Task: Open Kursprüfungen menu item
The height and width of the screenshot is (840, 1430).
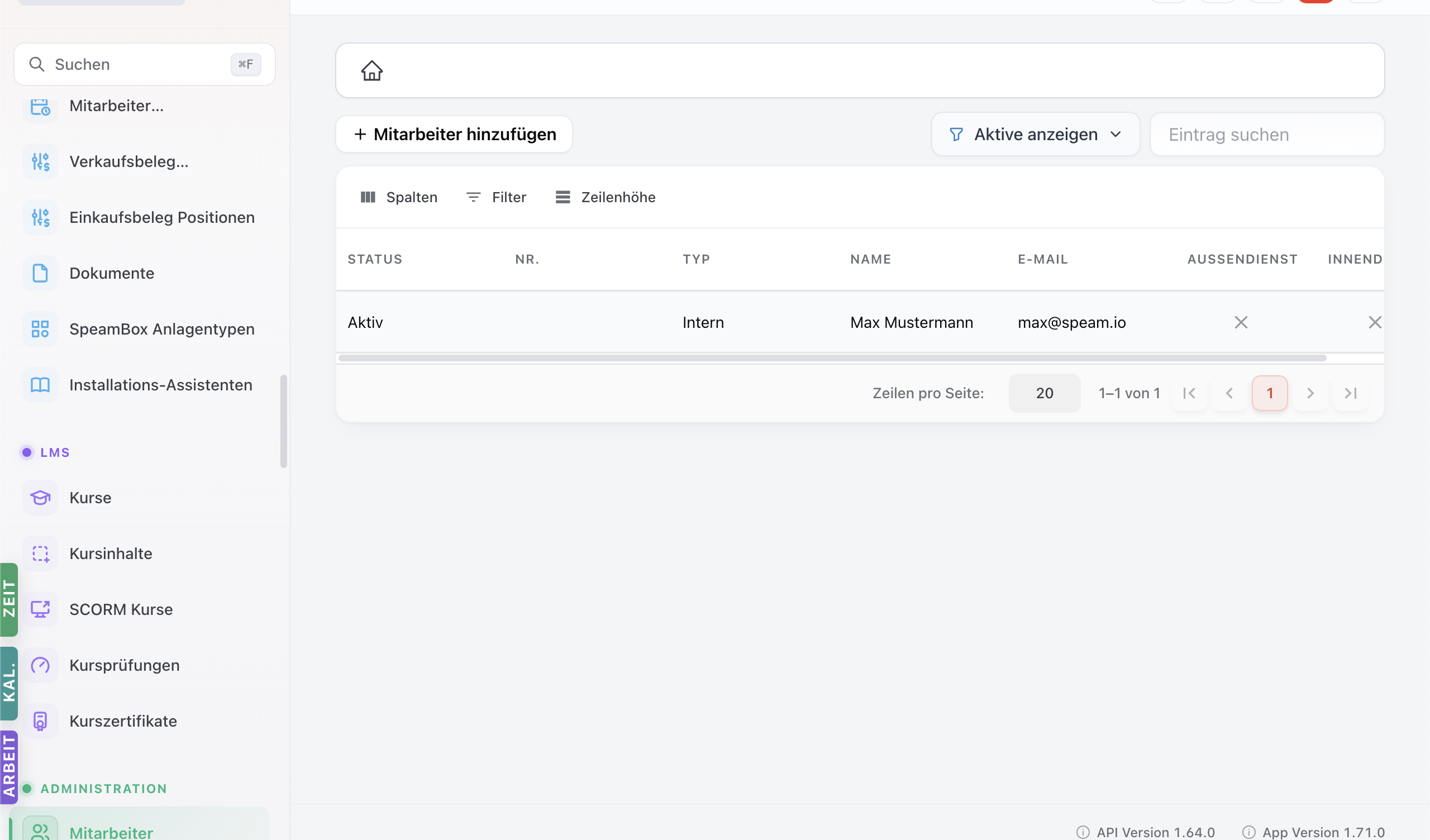Action: [139, 665]
